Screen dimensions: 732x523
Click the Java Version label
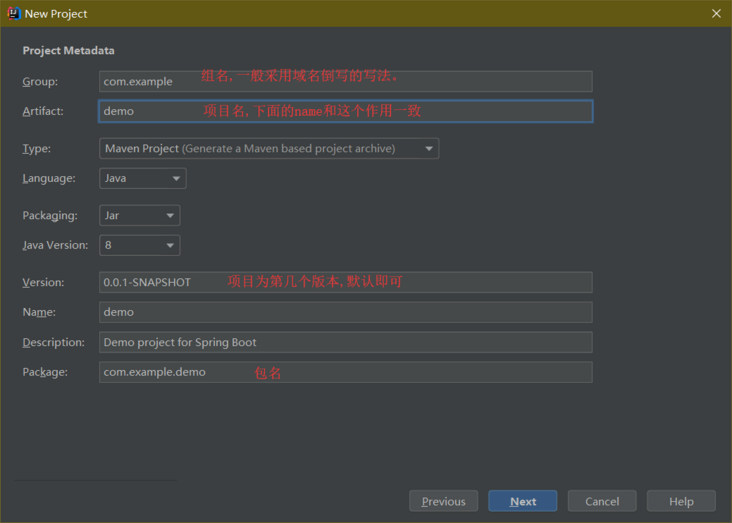pos(55,245)
